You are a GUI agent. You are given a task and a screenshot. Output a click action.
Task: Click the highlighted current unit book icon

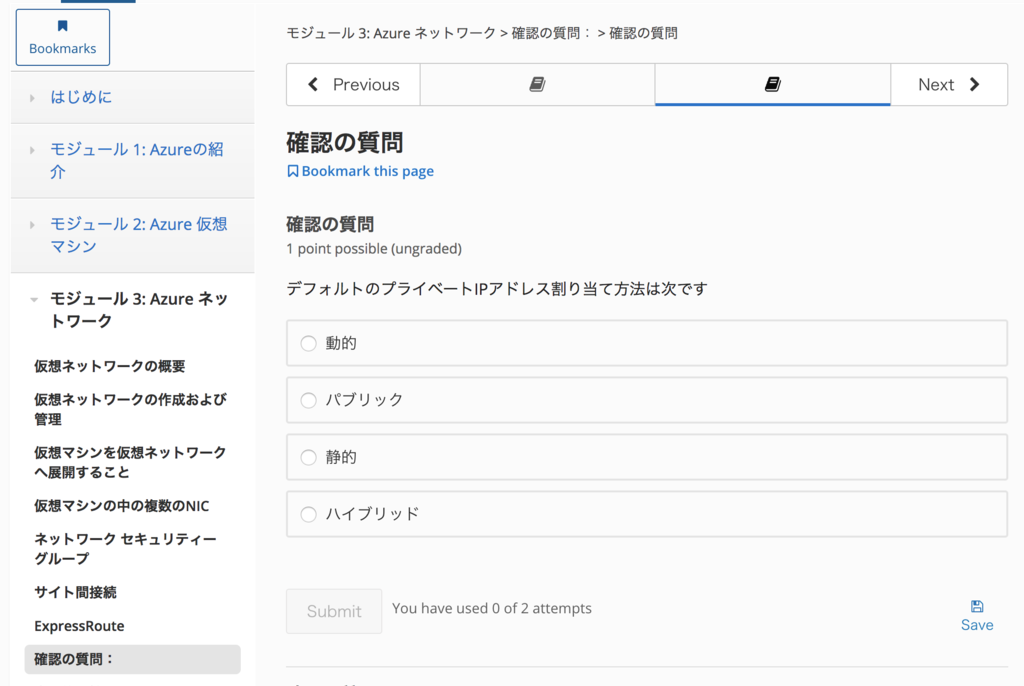coord(772,84)
